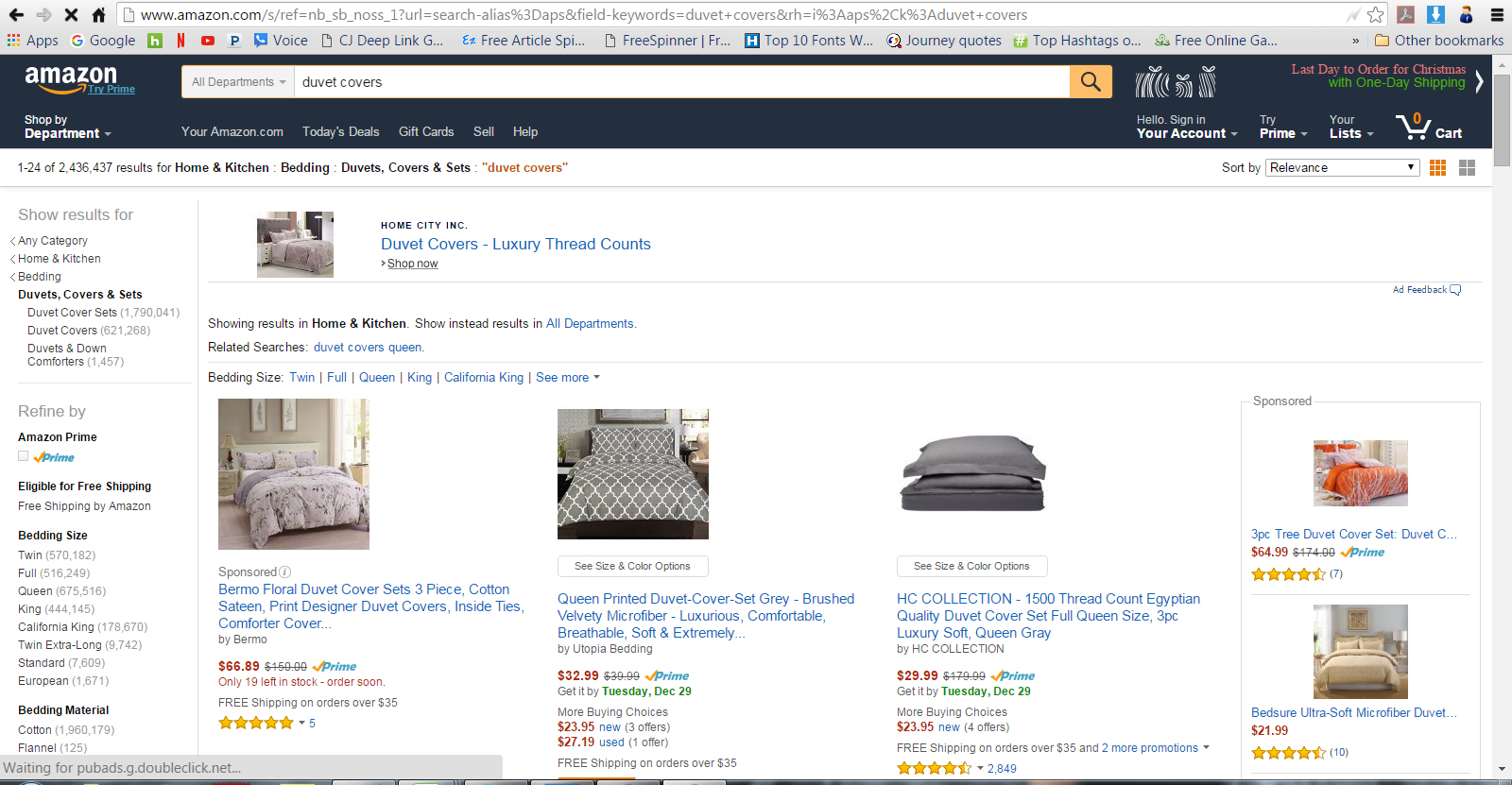Expand the All Departments search dropdown
Screen dimensions: 1512x785
click(238, 82)
